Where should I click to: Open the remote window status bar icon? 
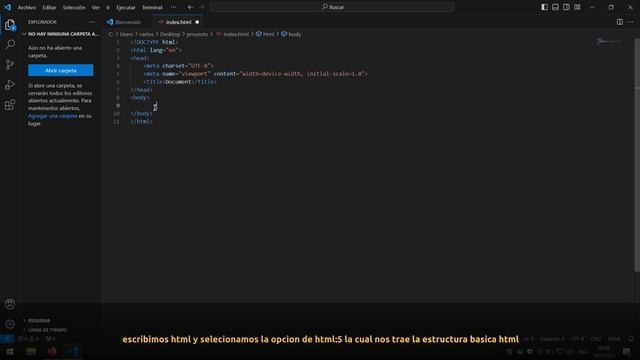(x=7, y=339)
